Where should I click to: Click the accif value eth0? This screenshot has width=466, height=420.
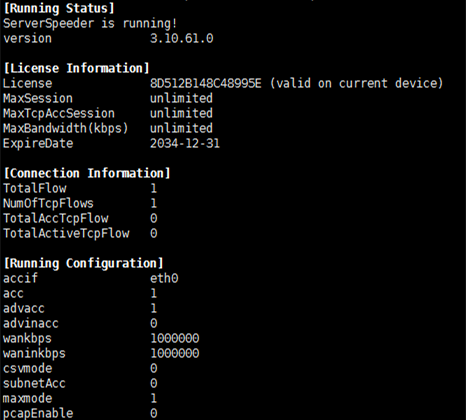pos(164,278)
